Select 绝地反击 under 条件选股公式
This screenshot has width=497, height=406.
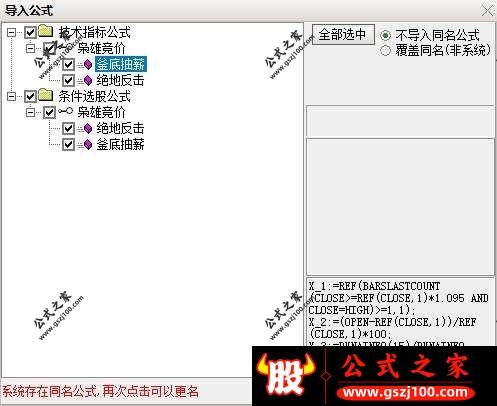pos(120,128)
